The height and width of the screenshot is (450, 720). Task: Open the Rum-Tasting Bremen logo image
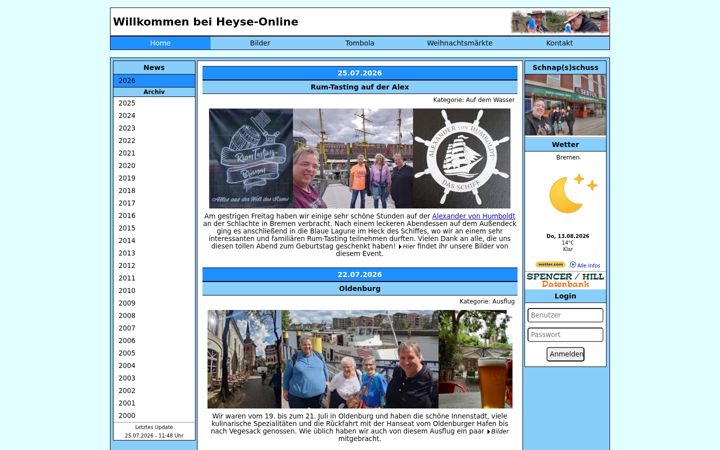(x=251, y=158)
